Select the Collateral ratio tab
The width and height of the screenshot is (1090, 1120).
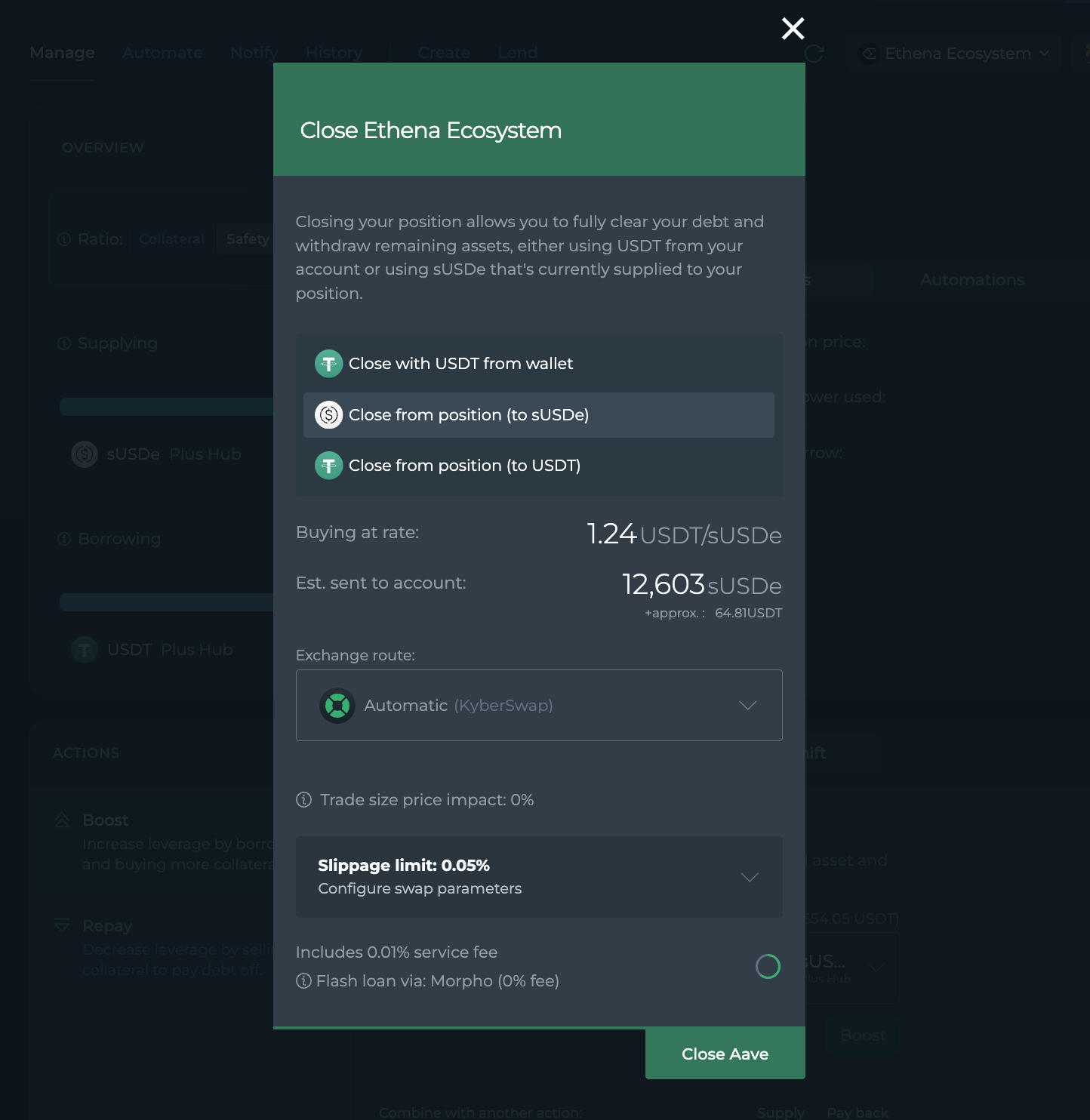(172, 239)
